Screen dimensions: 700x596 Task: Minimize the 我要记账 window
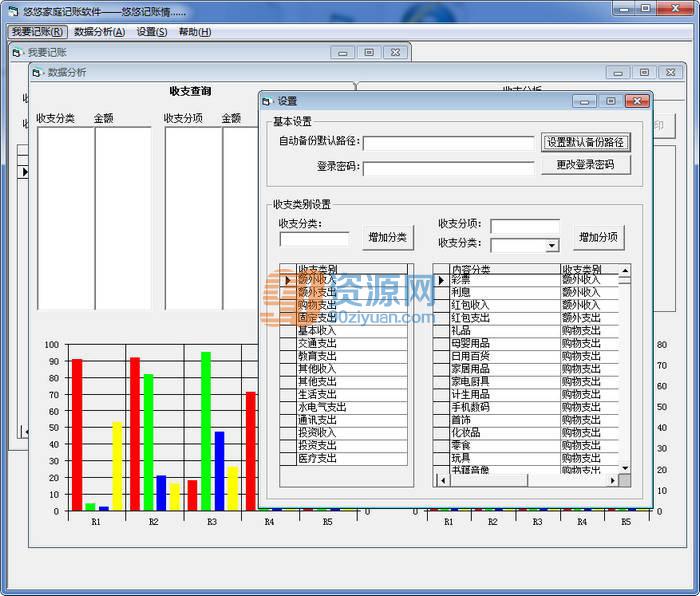[x=342, y=53]
